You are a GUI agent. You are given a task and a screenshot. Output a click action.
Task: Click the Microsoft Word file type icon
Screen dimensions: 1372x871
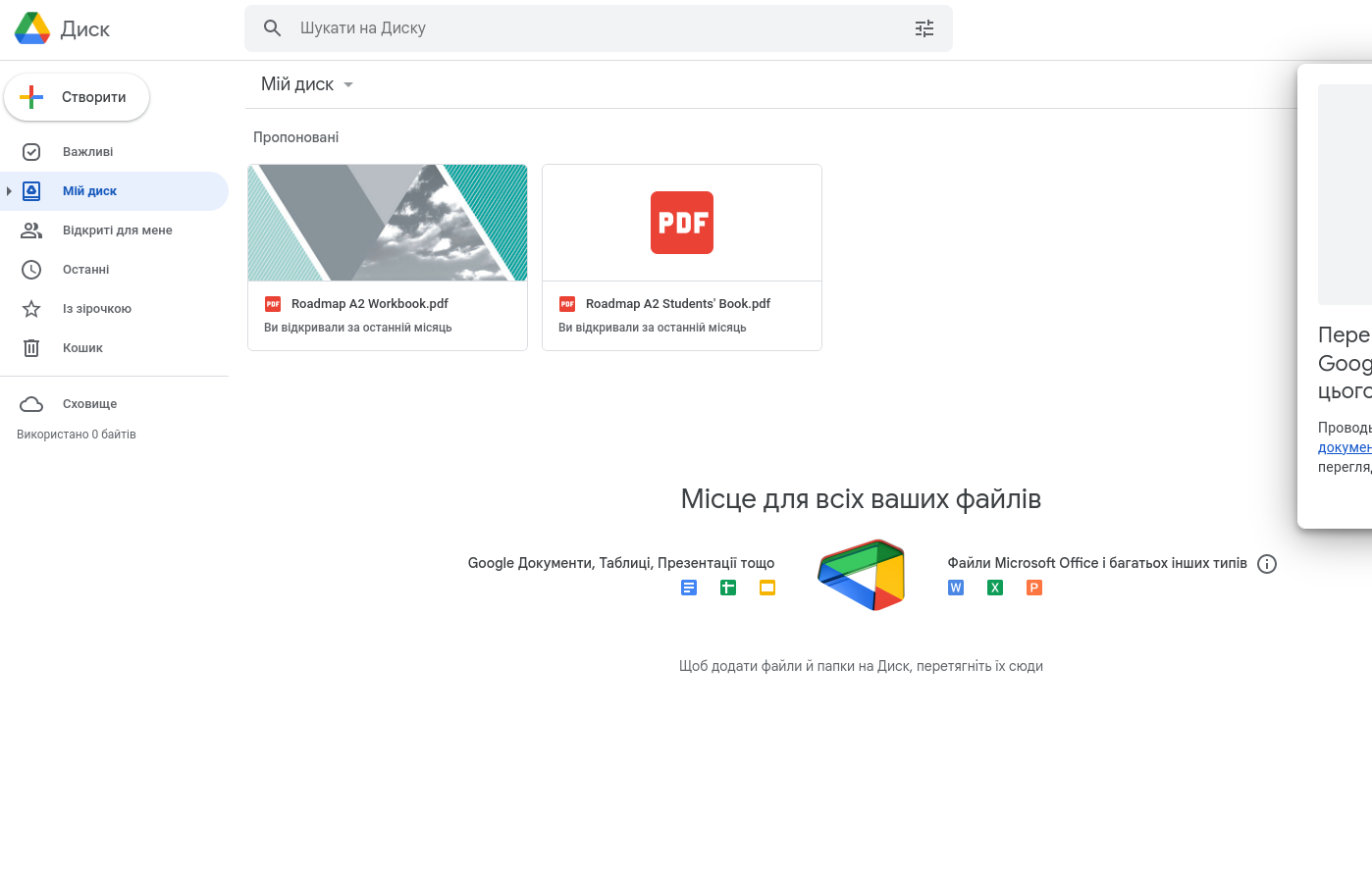pos(955,587)
